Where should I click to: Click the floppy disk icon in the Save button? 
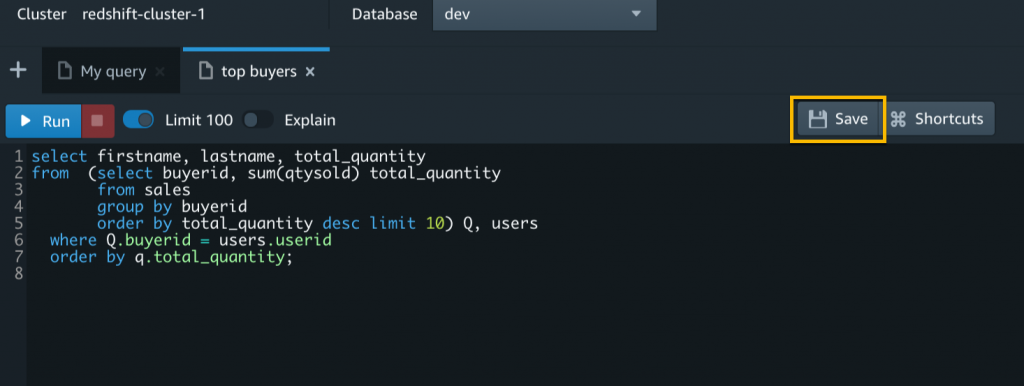[818, 119]
